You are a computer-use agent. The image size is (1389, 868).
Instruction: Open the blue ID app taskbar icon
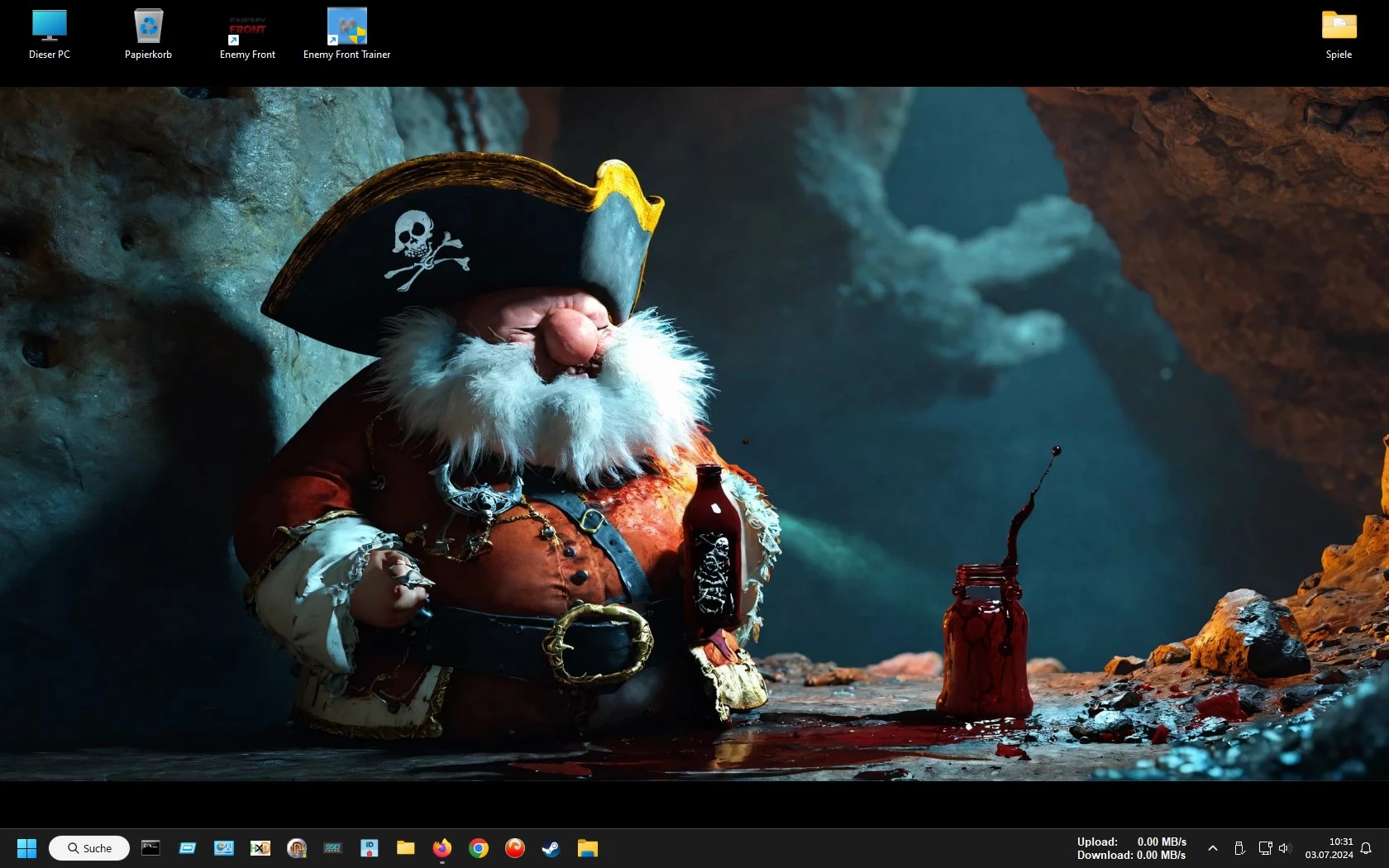tap(369, 848)
